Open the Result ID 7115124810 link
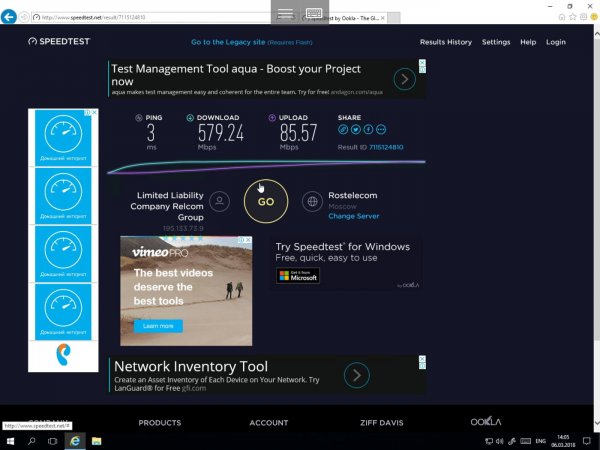 pyautogui.click(x=386, y=147)
